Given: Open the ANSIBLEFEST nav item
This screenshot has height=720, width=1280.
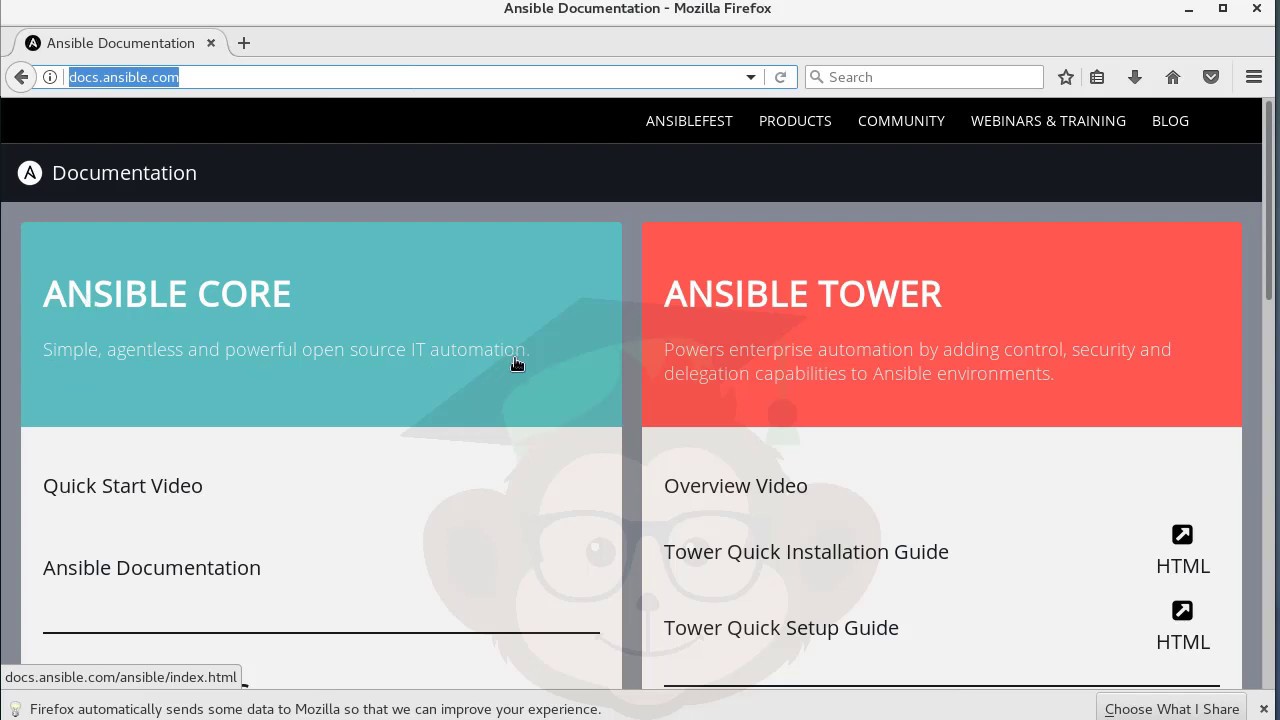Looking at the screenshot, I should [x=689, y=121].
